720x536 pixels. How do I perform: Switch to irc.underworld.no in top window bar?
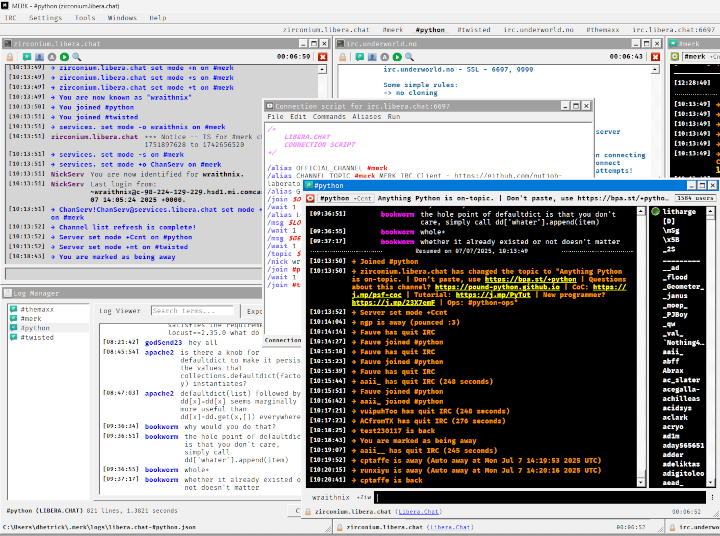pyautogui.click(x=538, y=30)
